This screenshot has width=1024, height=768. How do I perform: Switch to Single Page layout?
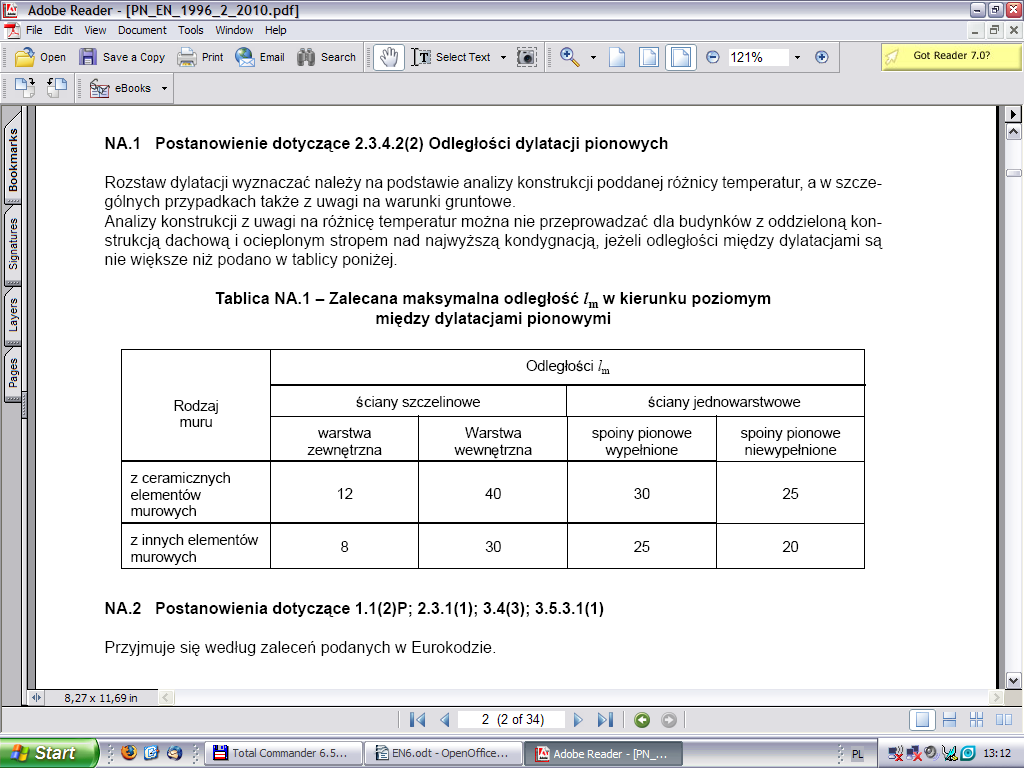coord(922,720)
